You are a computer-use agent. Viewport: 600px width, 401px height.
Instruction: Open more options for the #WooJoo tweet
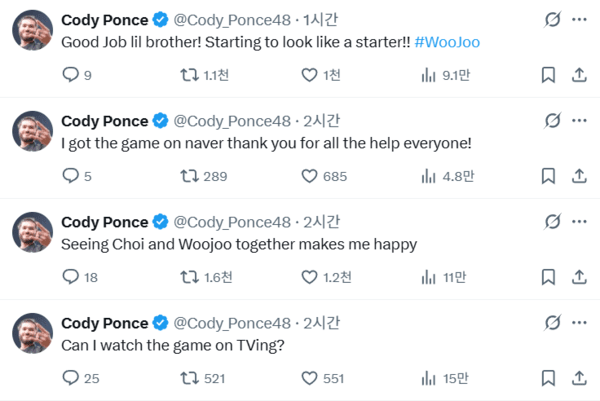pyautogui.click(x=579, y=20)
